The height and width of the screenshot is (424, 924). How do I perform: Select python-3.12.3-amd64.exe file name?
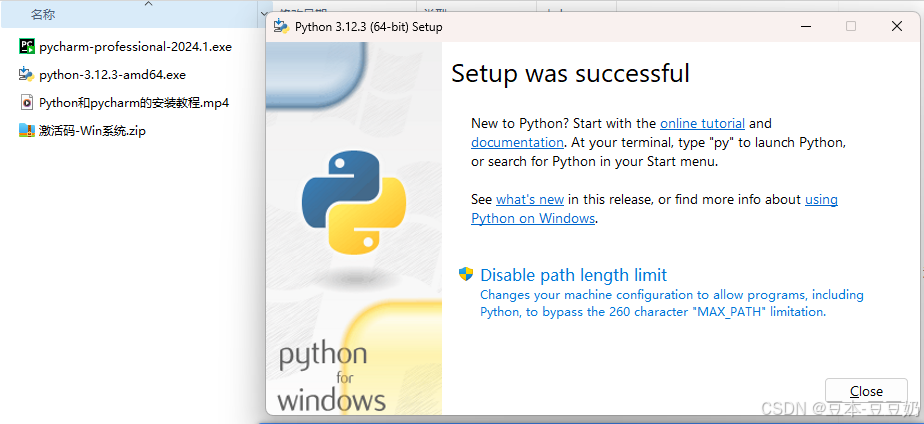point(113,75)
